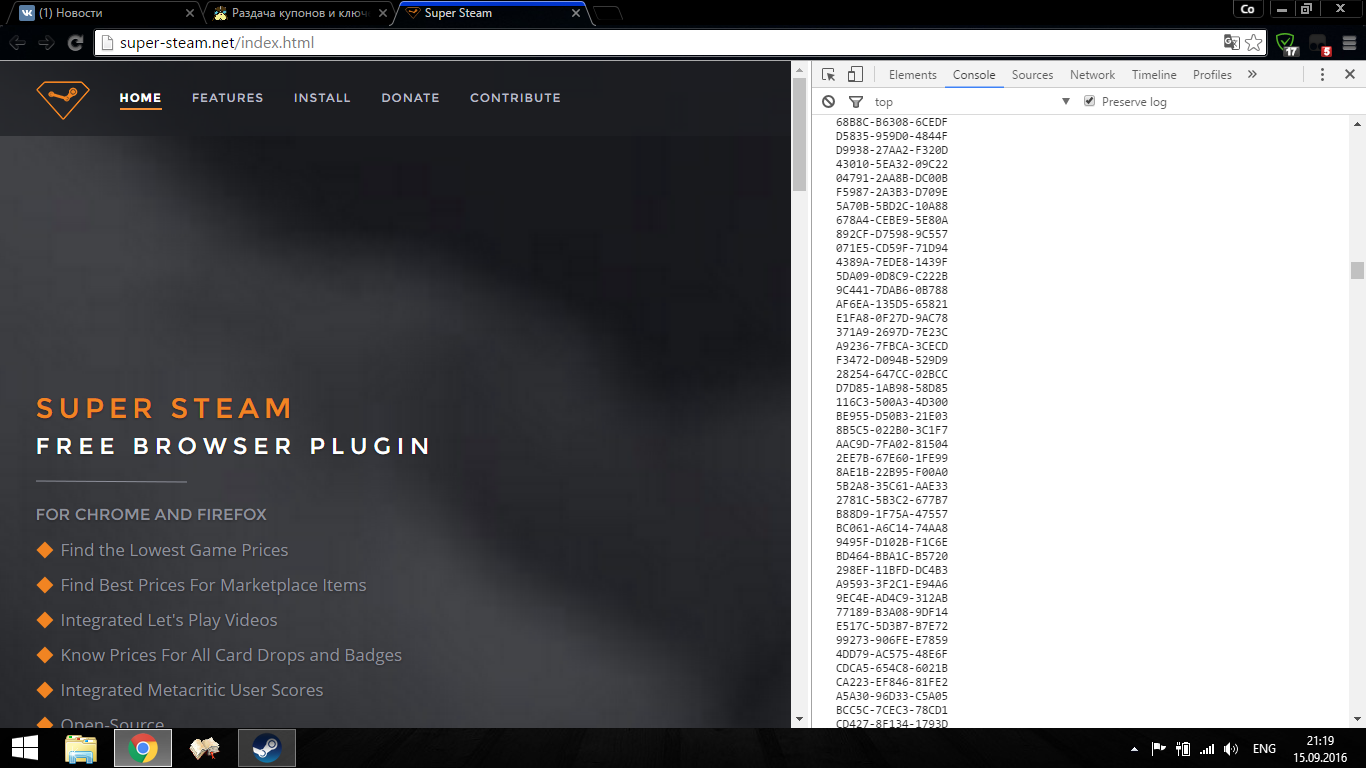Switch to the Раздача купонов browser tab
The height and width of the screenshot is (768, 1366).
[x=298, y=14]
